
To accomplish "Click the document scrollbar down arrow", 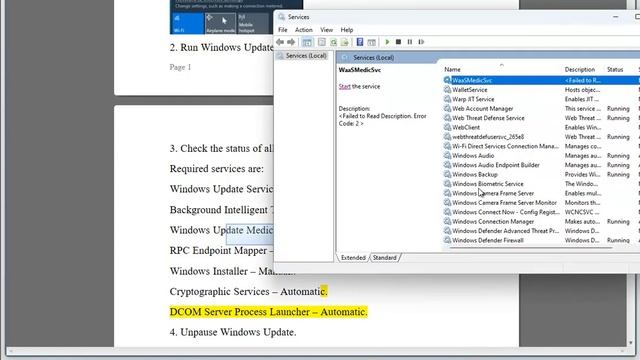I will pos(631,343).
